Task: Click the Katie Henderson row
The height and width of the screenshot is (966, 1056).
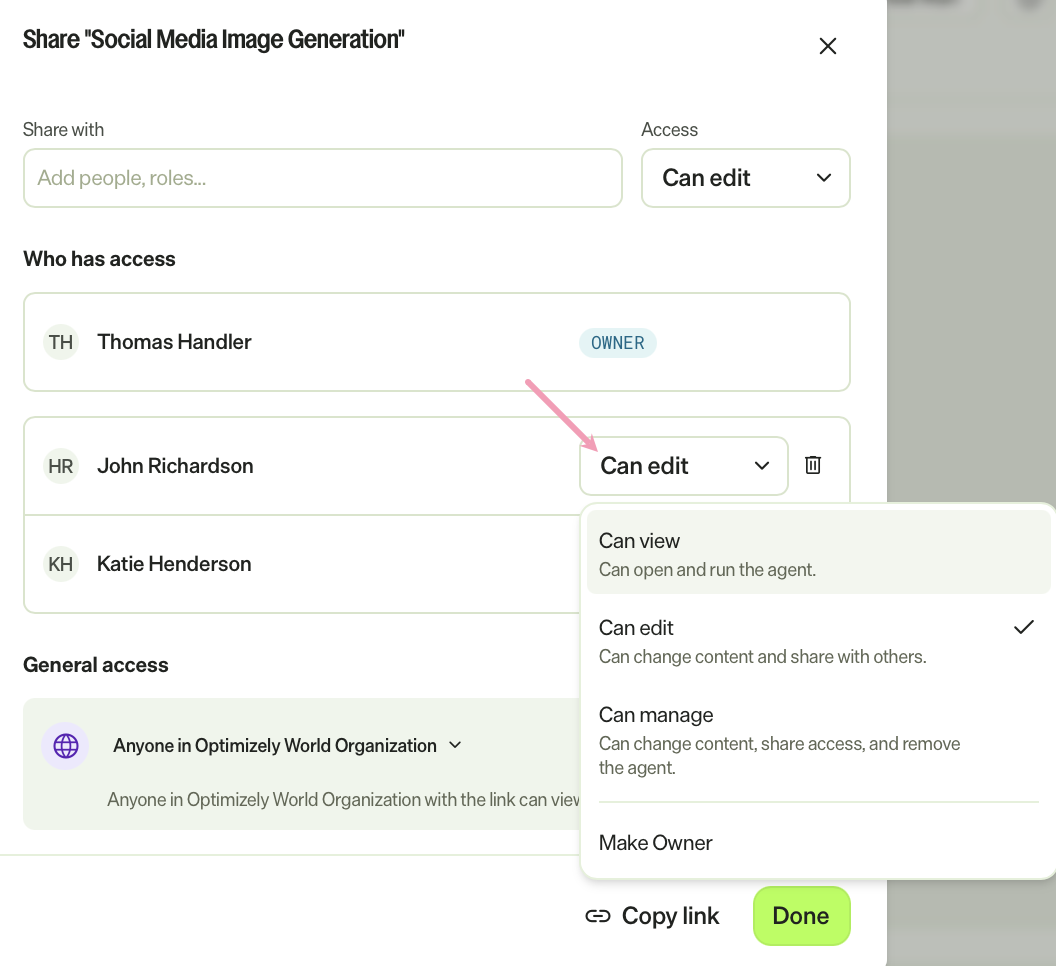Action: 302,565
